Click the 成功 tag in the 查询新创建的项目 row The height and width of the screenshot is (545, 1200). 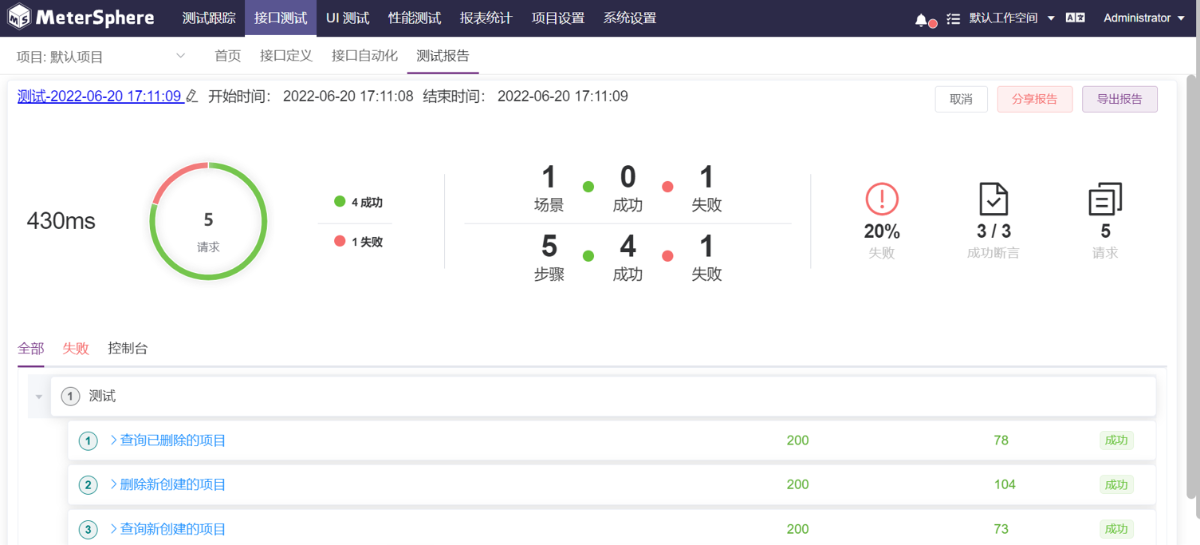coord(1116,529)
